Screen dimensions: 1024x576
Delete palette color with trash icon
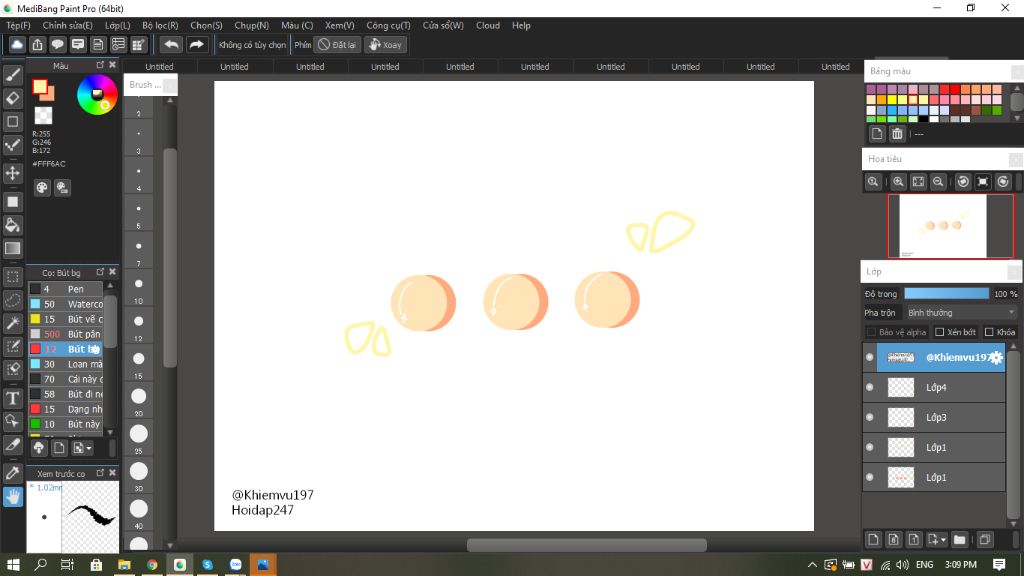point(897,134)
